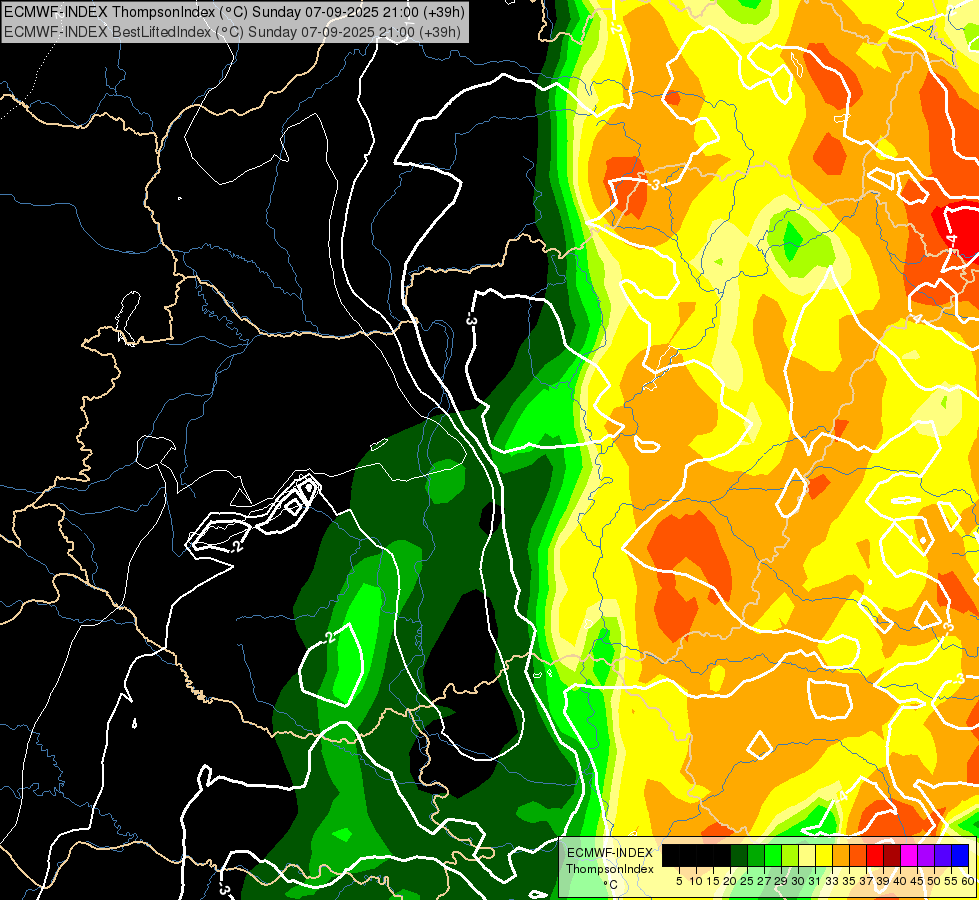Image resolution: width=979 pixels, height=900 pixels.
Task: Click legend tick value 29
Action: (781, 881)
